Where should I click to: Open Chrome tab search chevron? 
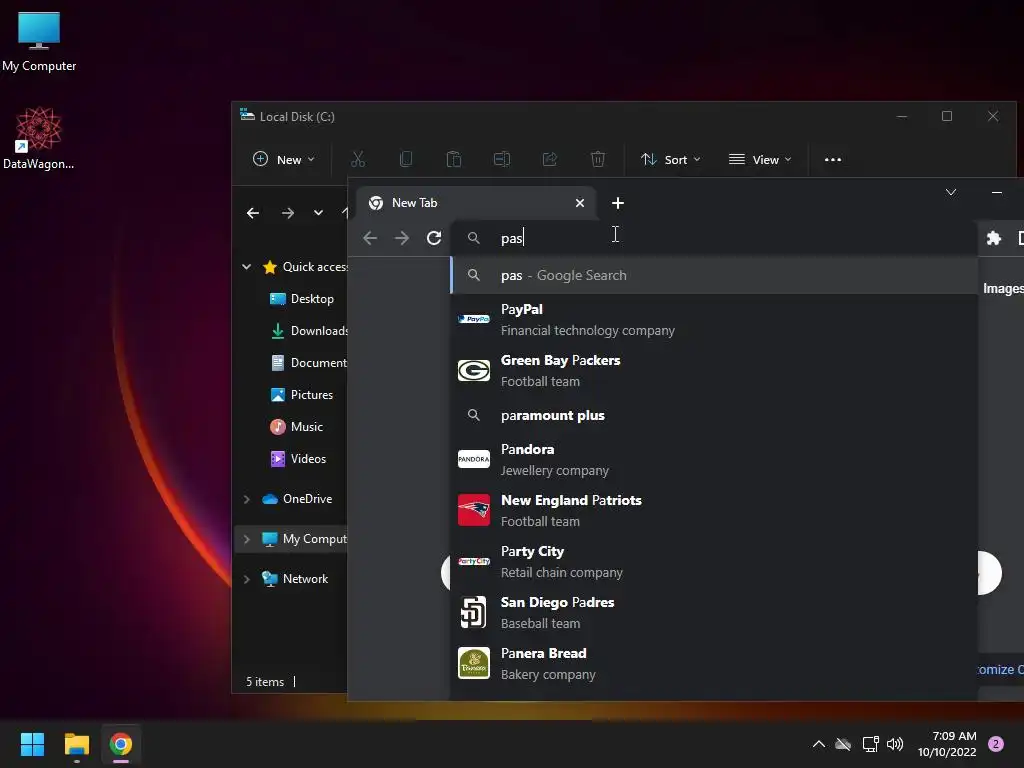point(951,192)
